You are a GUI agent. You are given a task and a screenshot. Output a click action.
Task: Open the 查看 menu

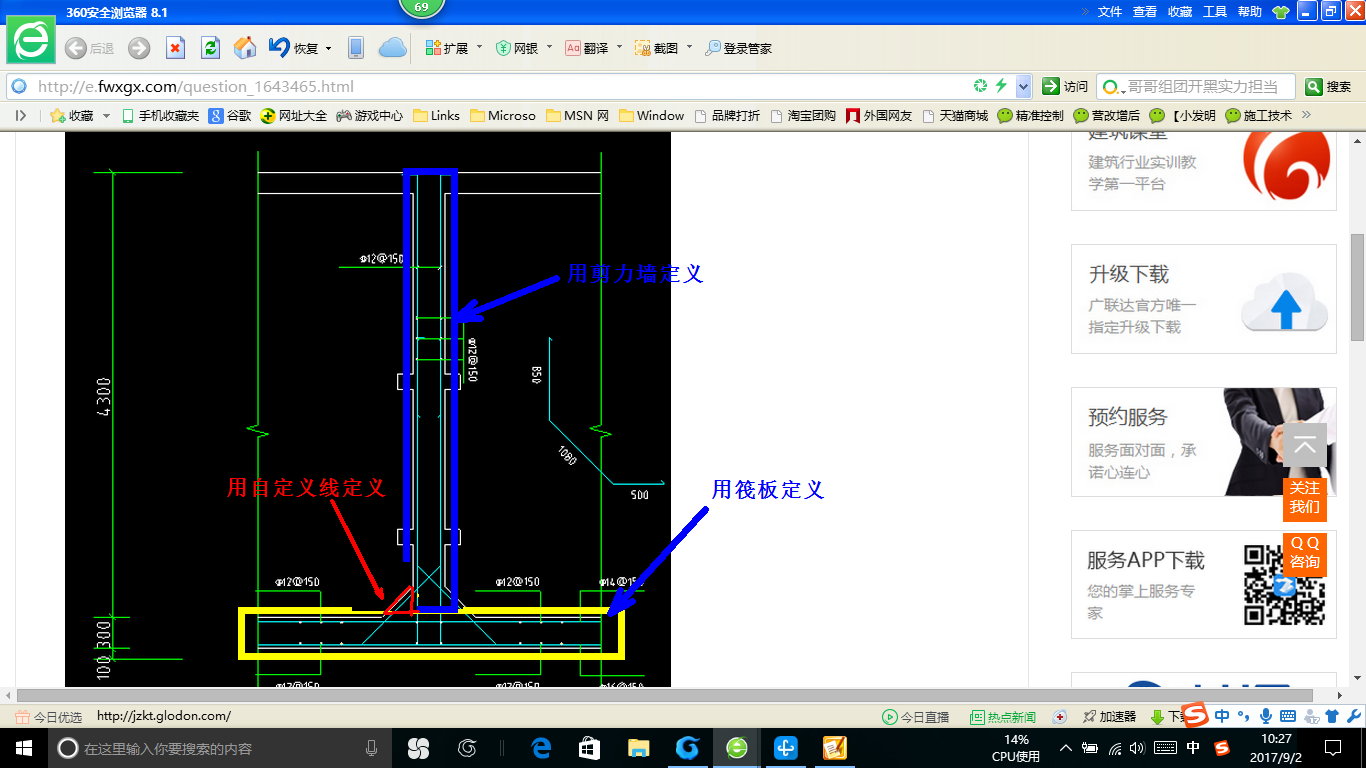pyautogui.click(x=1145, y=11)
